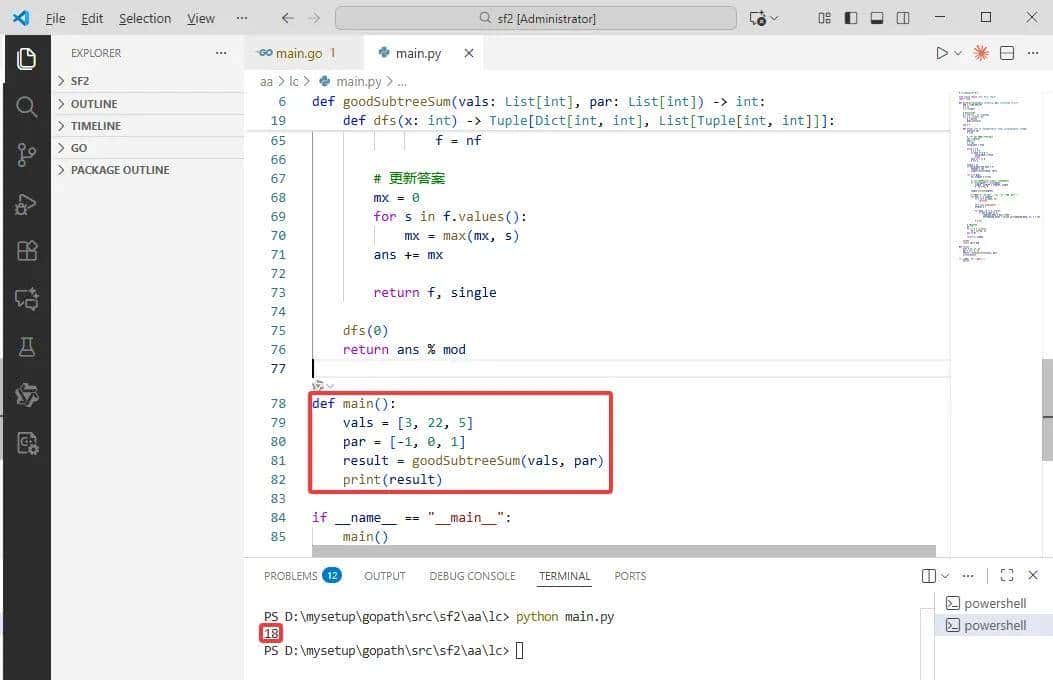Toggle the bottom panel visibility
This screenshot has height=680, width=1053.
coord(877,18)
